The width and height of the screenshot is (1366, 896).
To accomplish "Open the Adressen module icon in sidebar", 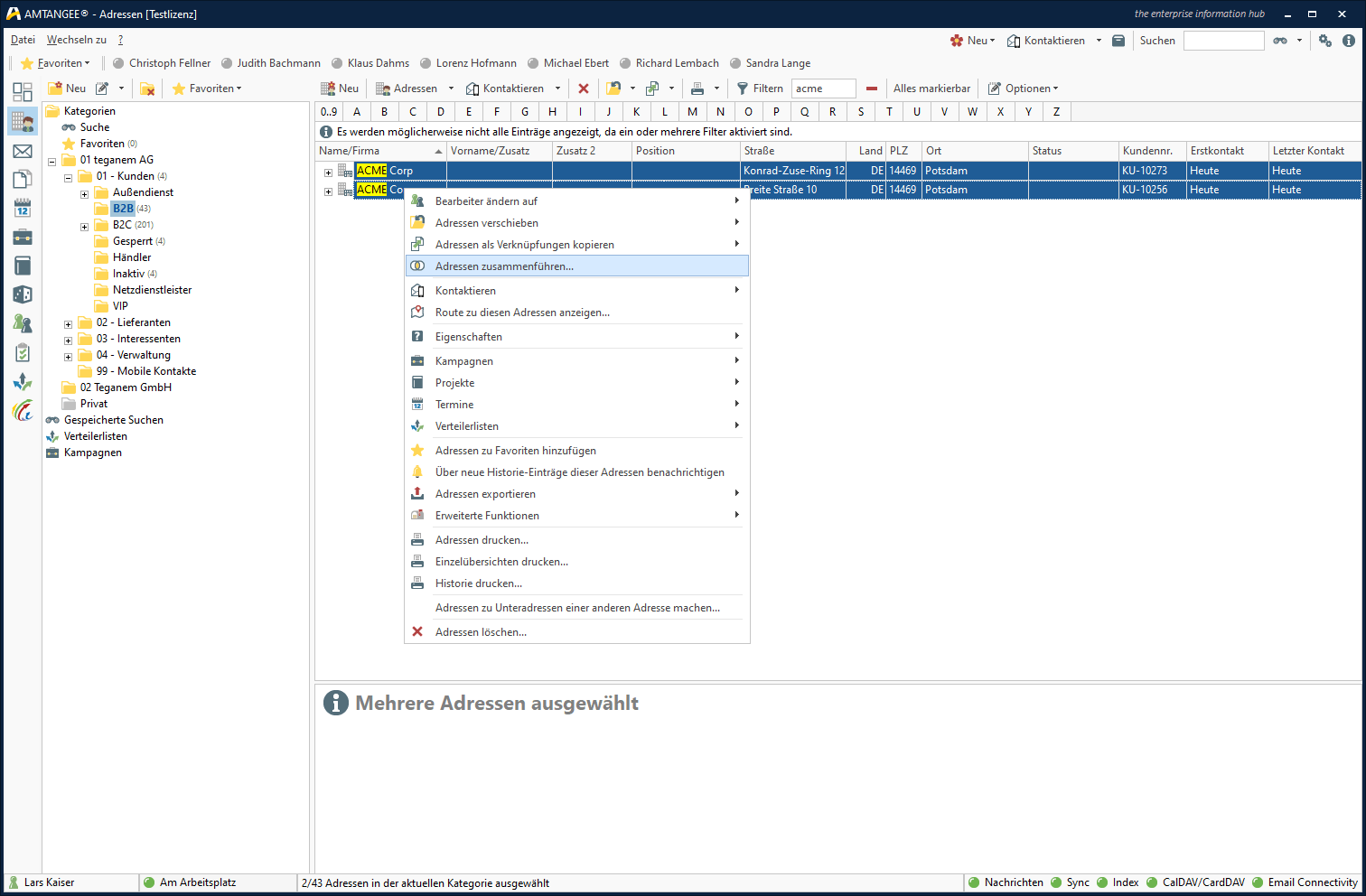I will 23,121.
